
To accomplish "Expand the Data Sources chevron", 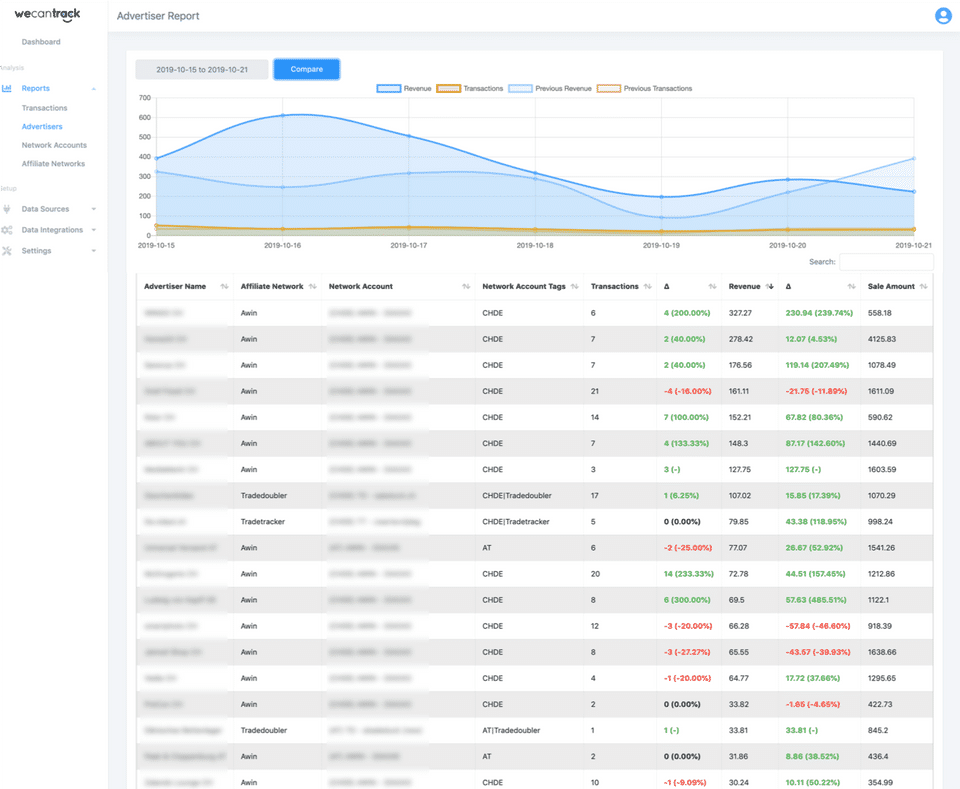I will (94, 209).
